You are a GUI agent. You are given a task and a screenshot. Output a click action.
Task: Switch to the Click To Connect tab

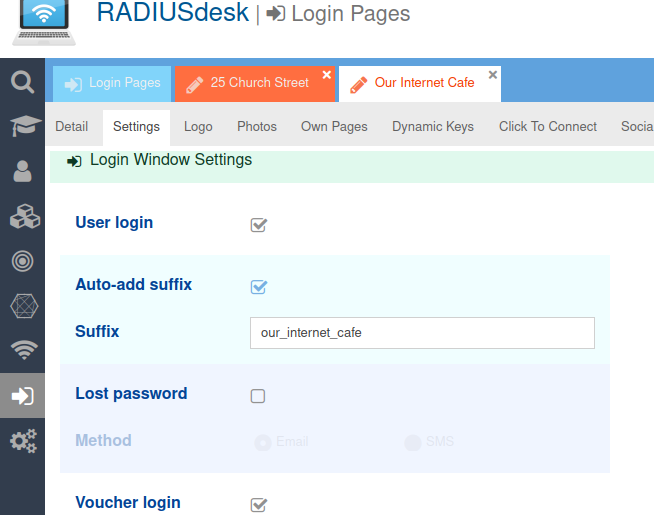click(x=547, y=127)
